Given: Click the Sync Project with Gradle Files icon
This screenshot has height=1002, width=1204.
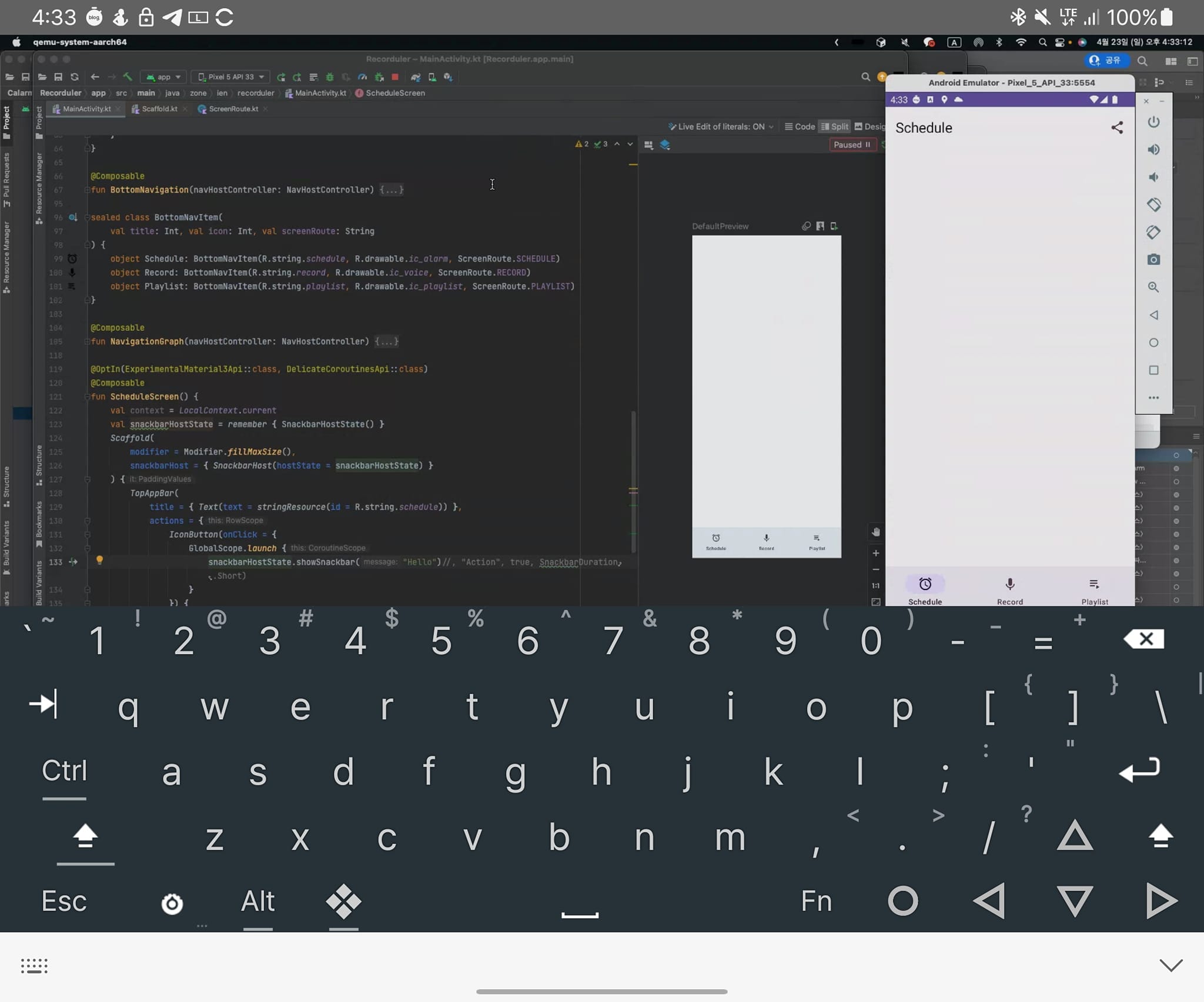Looking at the screenshot, I should [416, 77].
